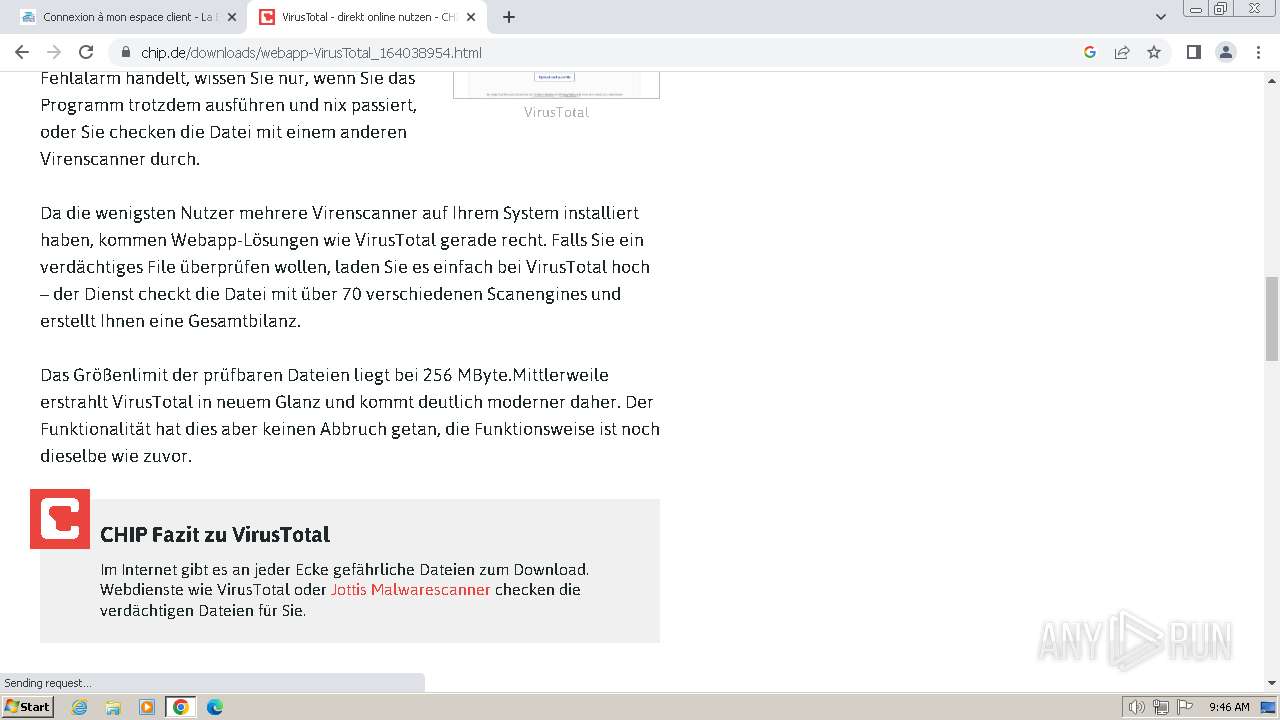The height and width of the screenshot is (720, 1280).
Task: Click the red CHIP logo
Action: [60, 519]
